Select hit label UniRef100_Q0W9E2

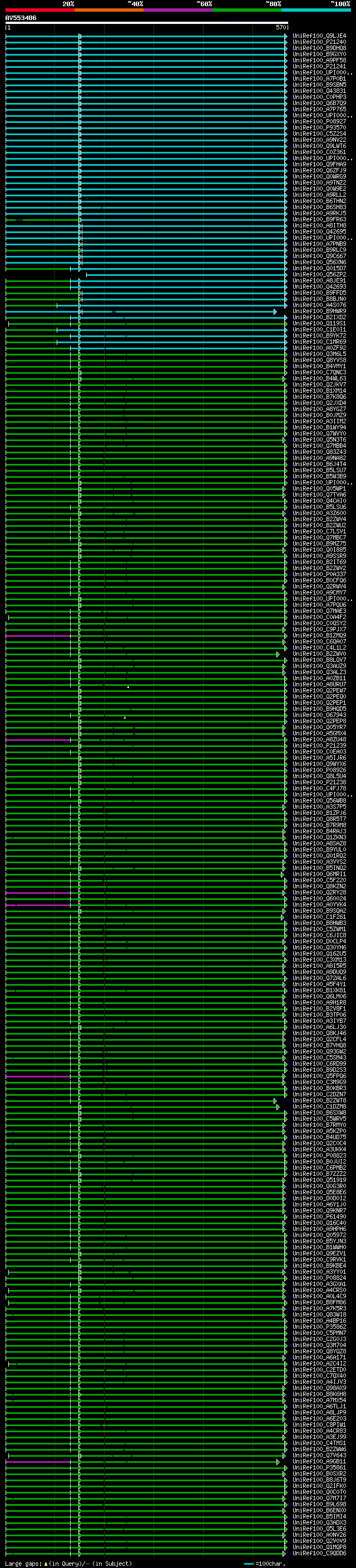(319, 189)
